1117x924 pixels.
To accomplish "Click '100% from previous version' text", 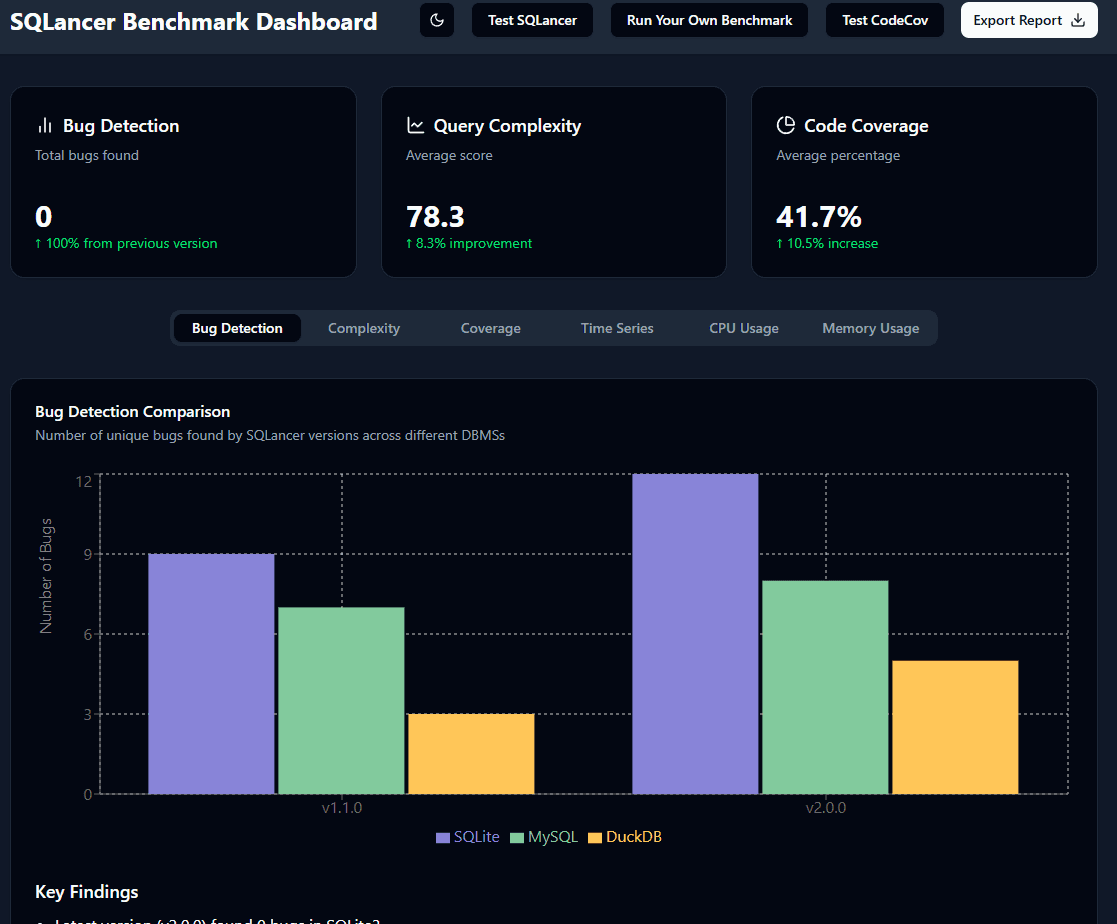I will tap(132, 244).
